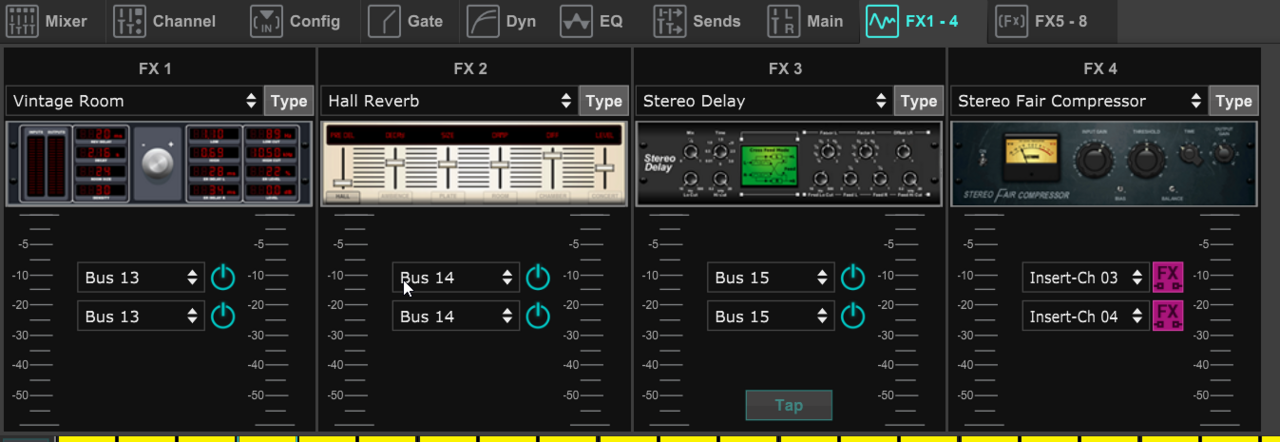
Task: Click the FX insert icon for Insert-Ch 04
Action: click(1168, 316)
